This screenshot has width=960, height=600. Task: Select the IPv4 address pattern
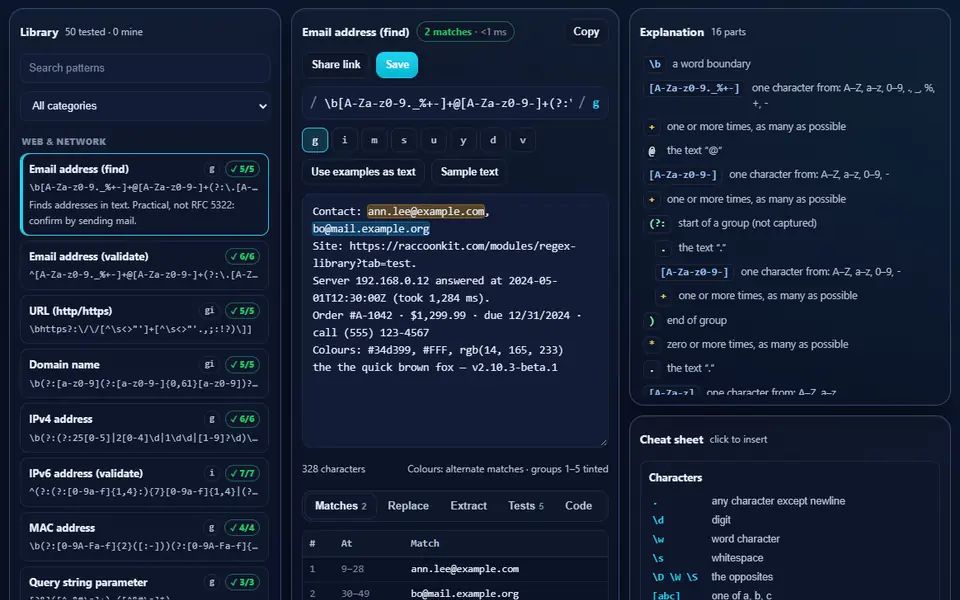[144, 428]
